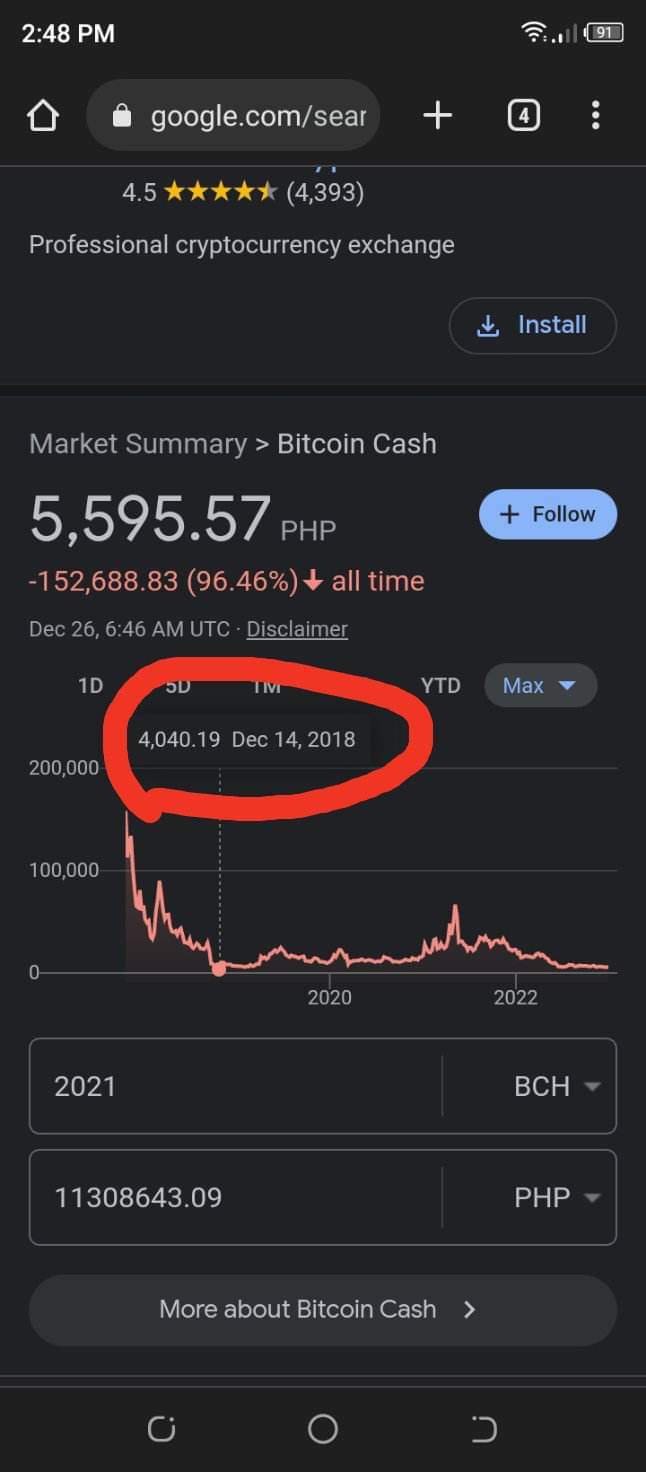Tap the Android back navigation icon
Screen dimensions: 646x1472
(484, 1429)
